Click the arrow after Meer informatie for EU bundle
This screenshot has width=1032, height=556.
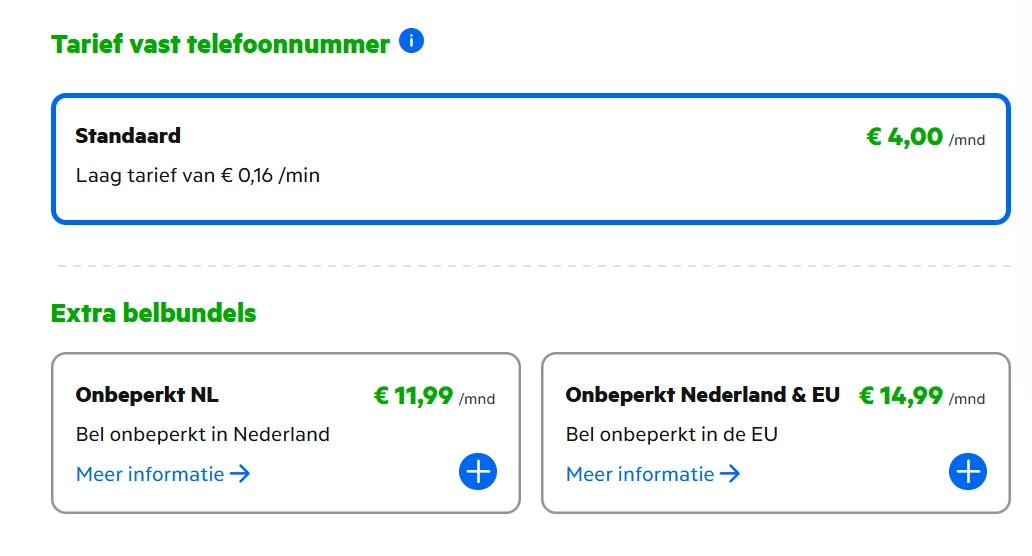(x=730, y=474)
